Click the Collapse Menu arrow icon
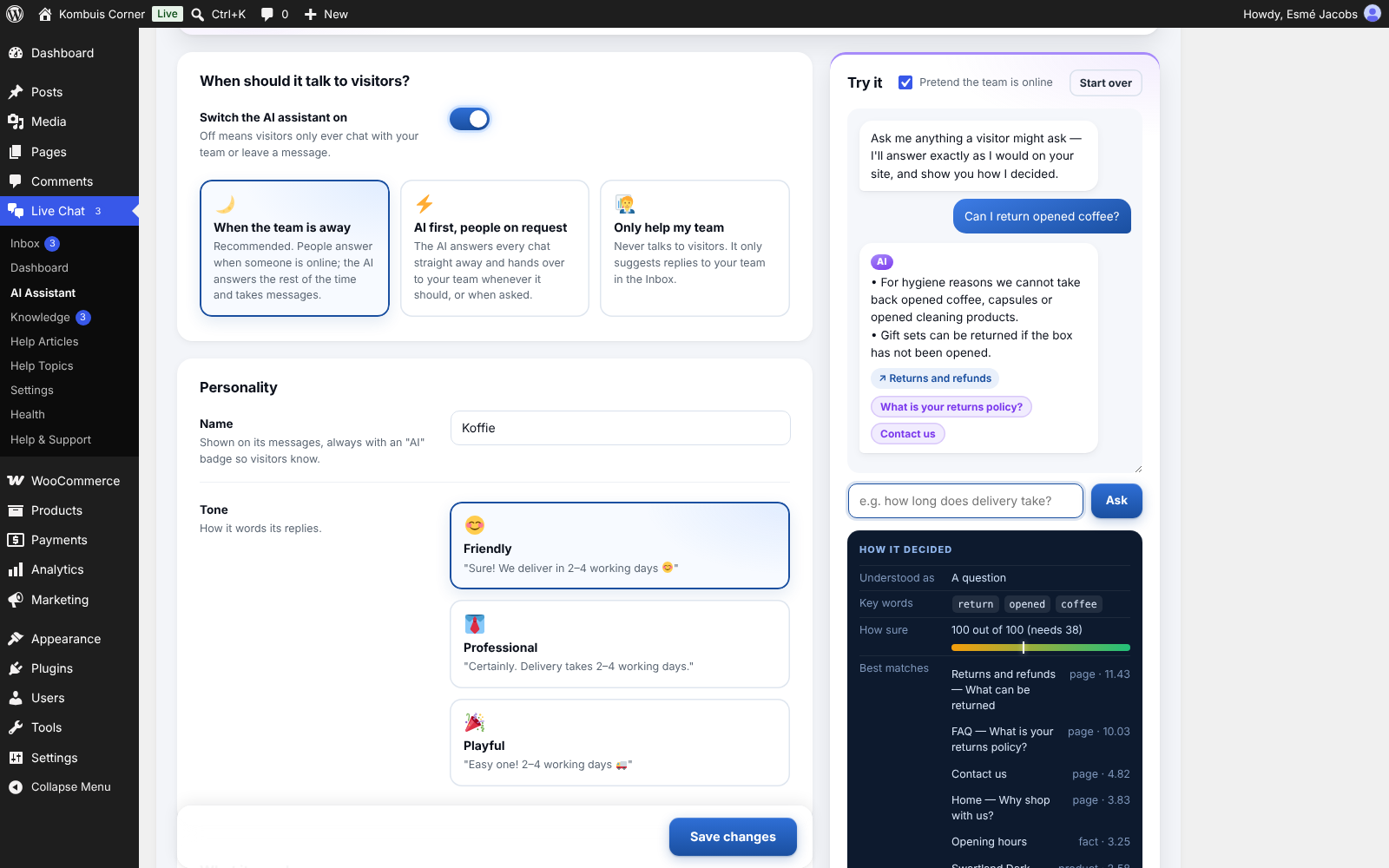Screen dimensions: 1389x868 (16, 787)
